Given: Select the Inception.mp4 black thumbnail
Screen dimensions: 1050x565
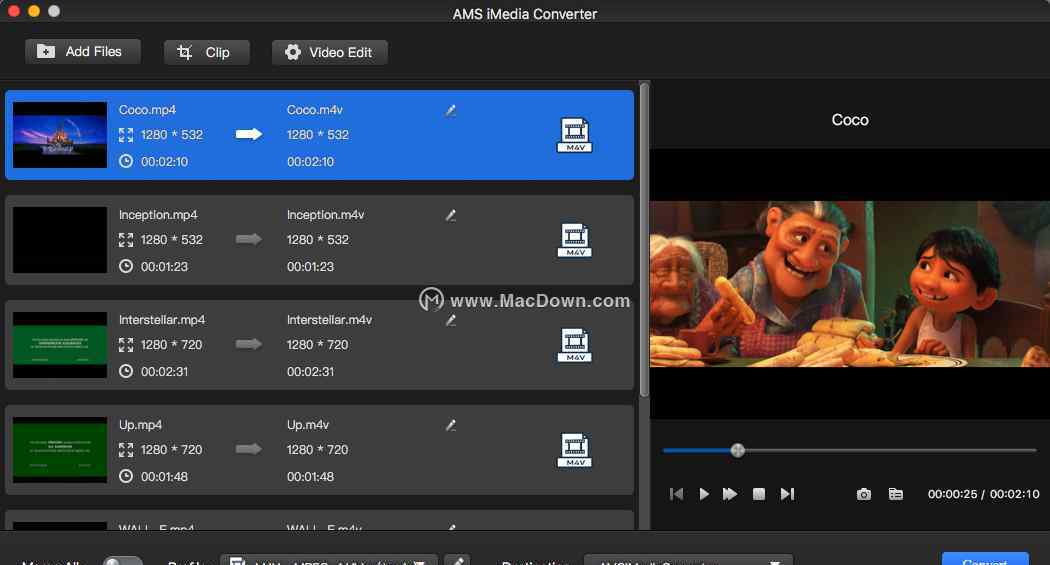Looking at the screenshot, I should pos(60,240).
